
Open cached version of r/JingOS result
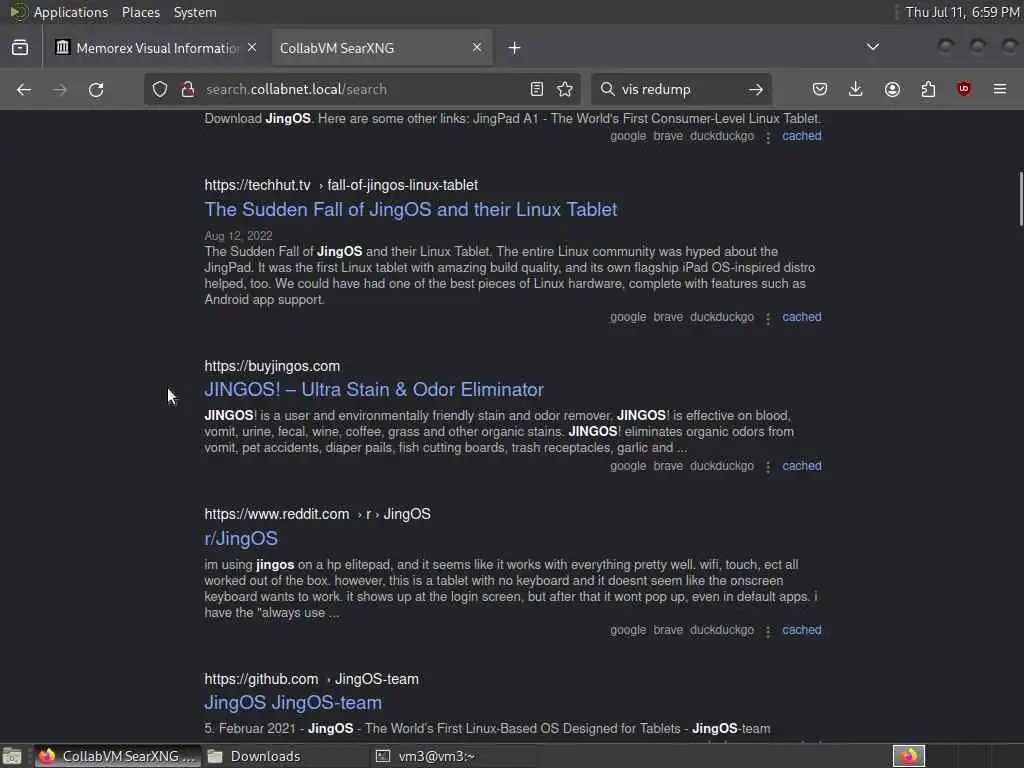point(802,630)
